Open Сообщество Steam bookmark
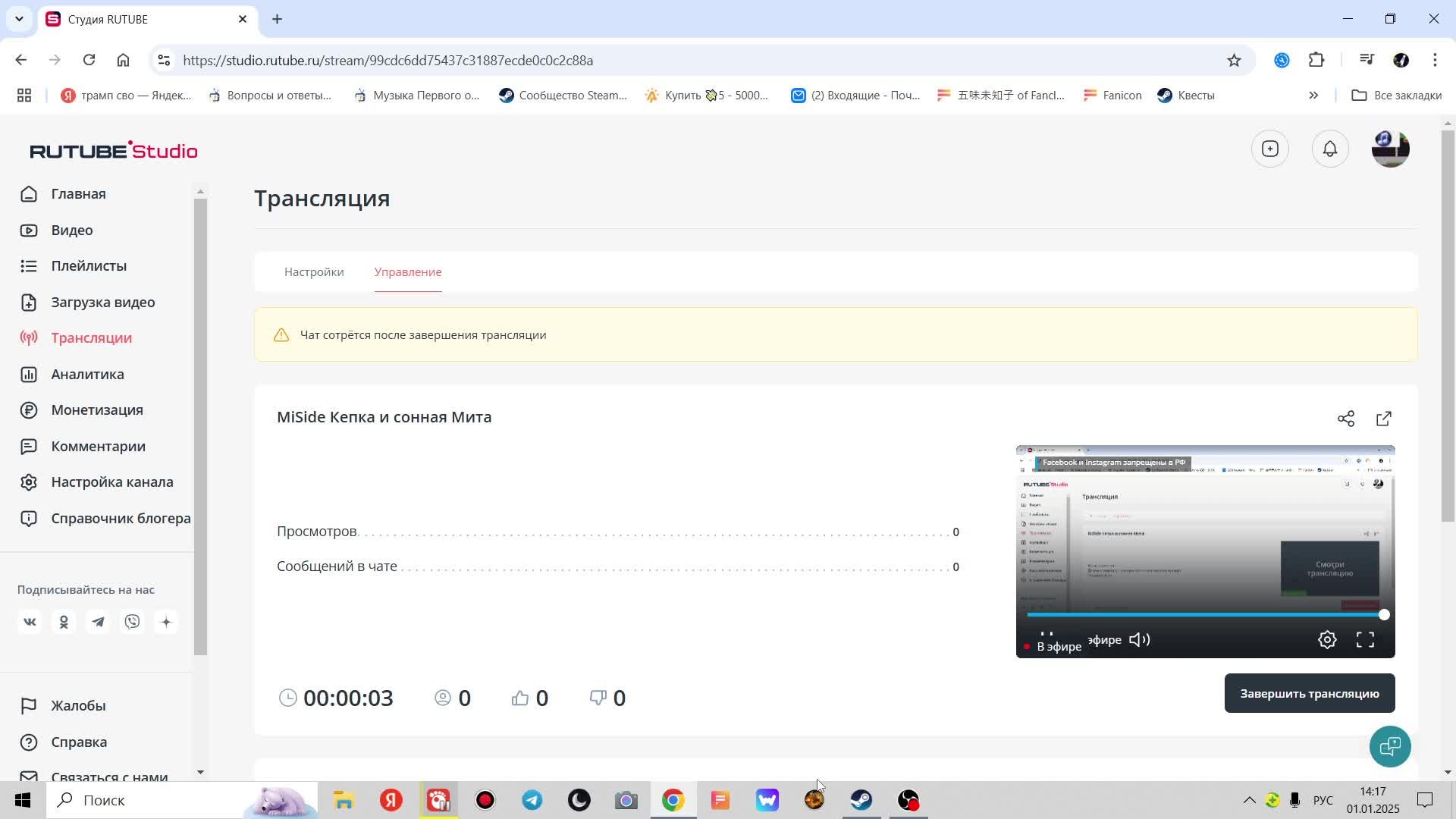 pyautogui.click(x=563, y=96)
